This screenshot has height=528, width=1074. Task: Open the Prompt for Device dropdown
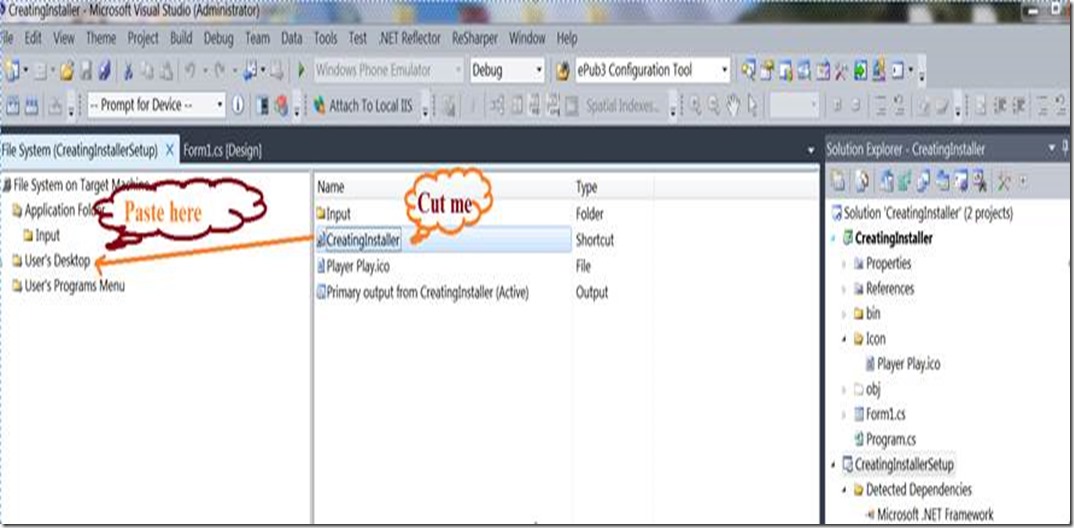(219, 105)
